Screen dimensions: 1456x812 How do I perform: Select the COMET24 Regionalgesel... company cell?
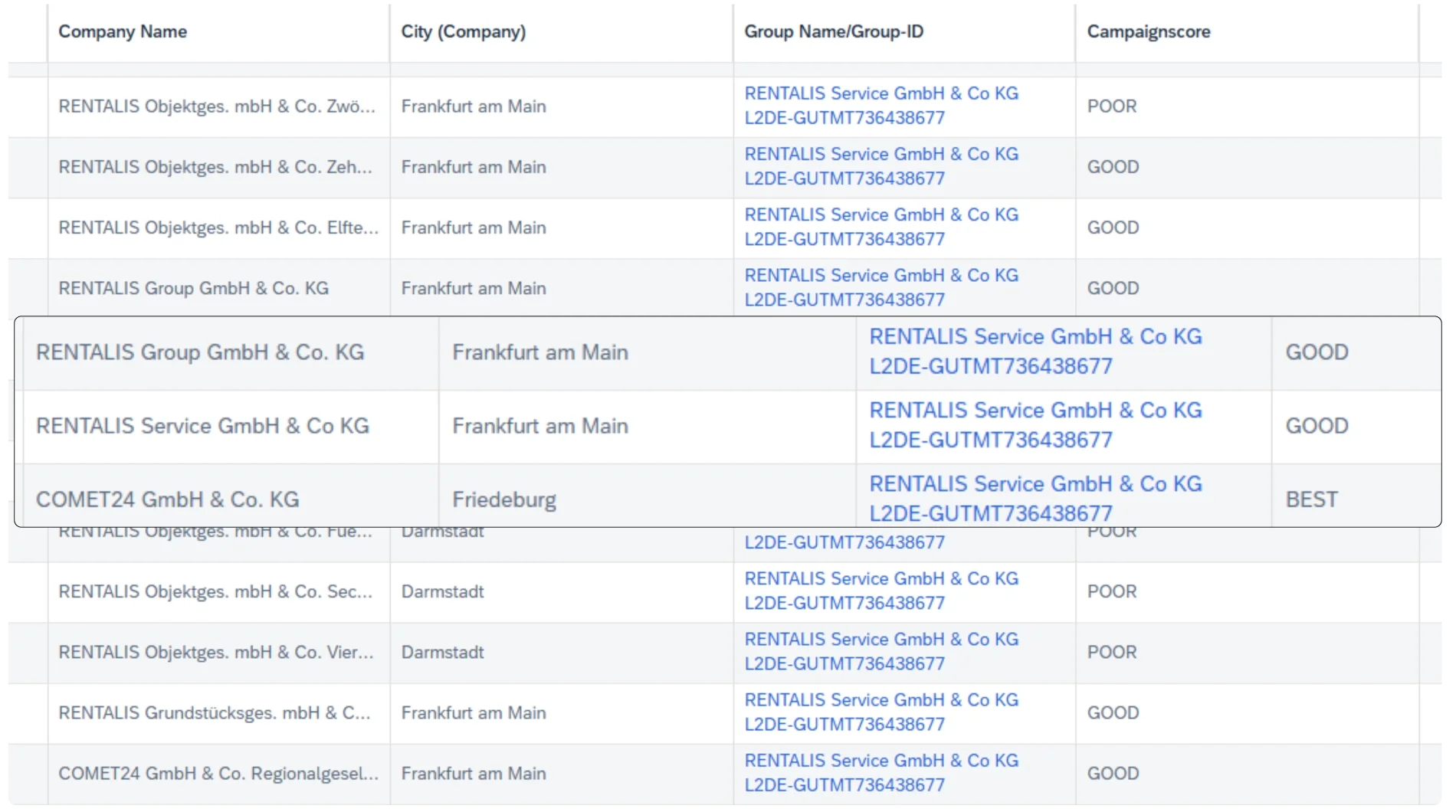(218, 774)
